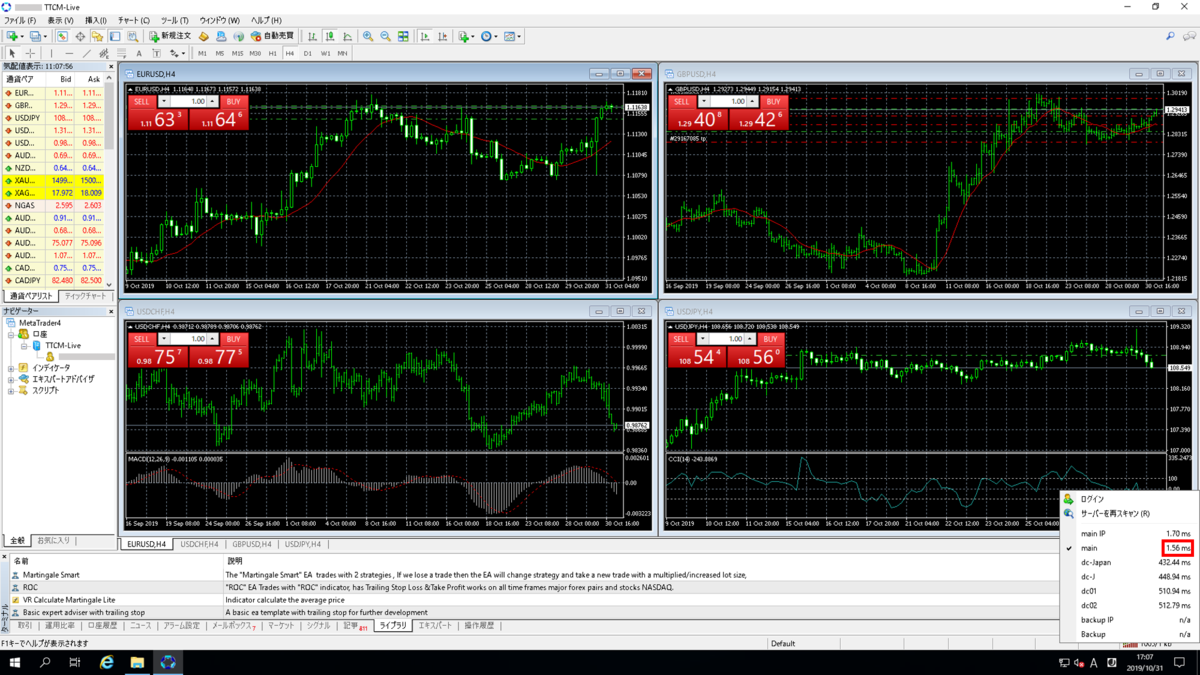The width and height of the screenshot is (1200, 675).
Task: Open the Strategy Tester icon
Action: [x=133, y=36]
